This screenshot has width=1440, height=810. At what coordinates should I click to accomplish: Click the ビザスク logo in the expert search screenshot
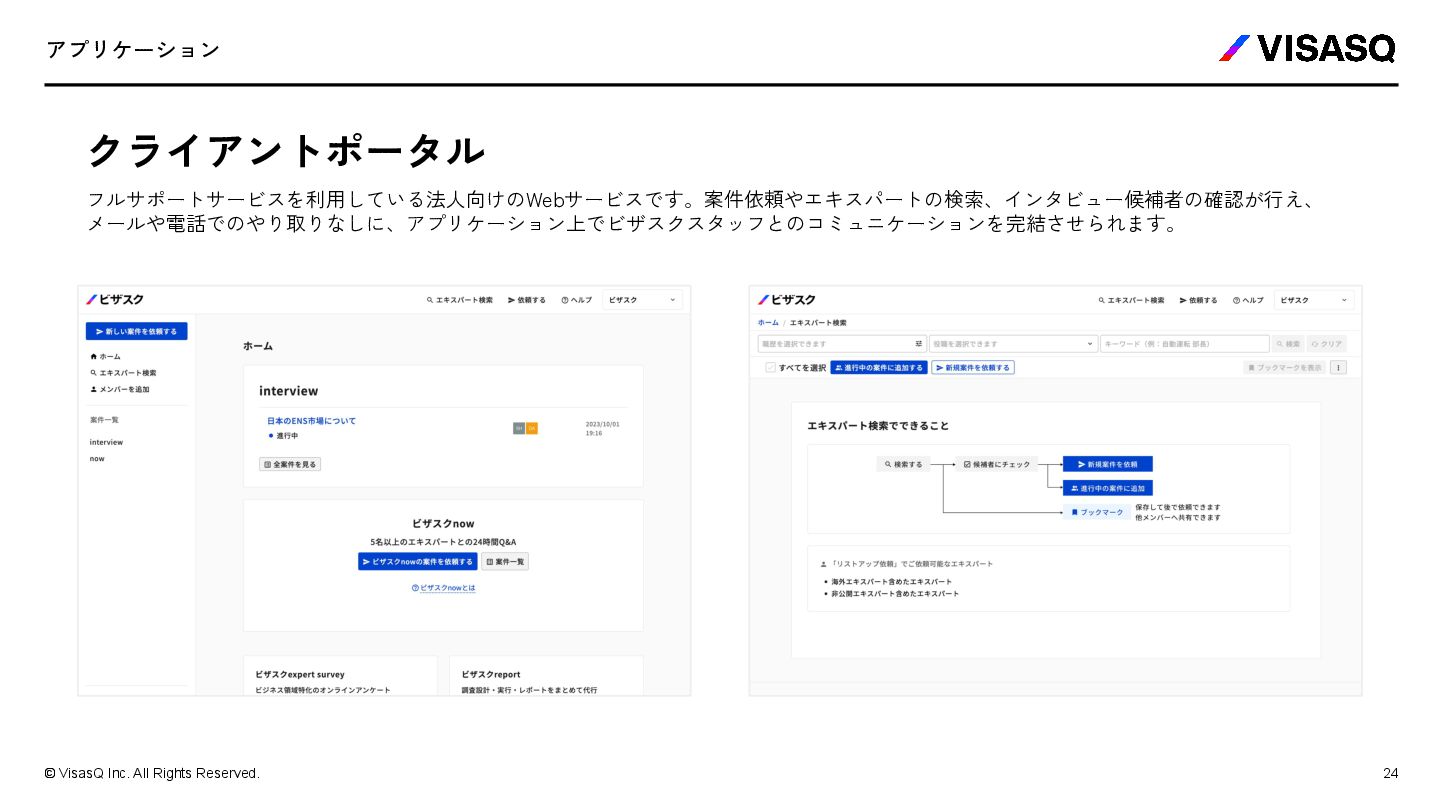pos(787,299)
